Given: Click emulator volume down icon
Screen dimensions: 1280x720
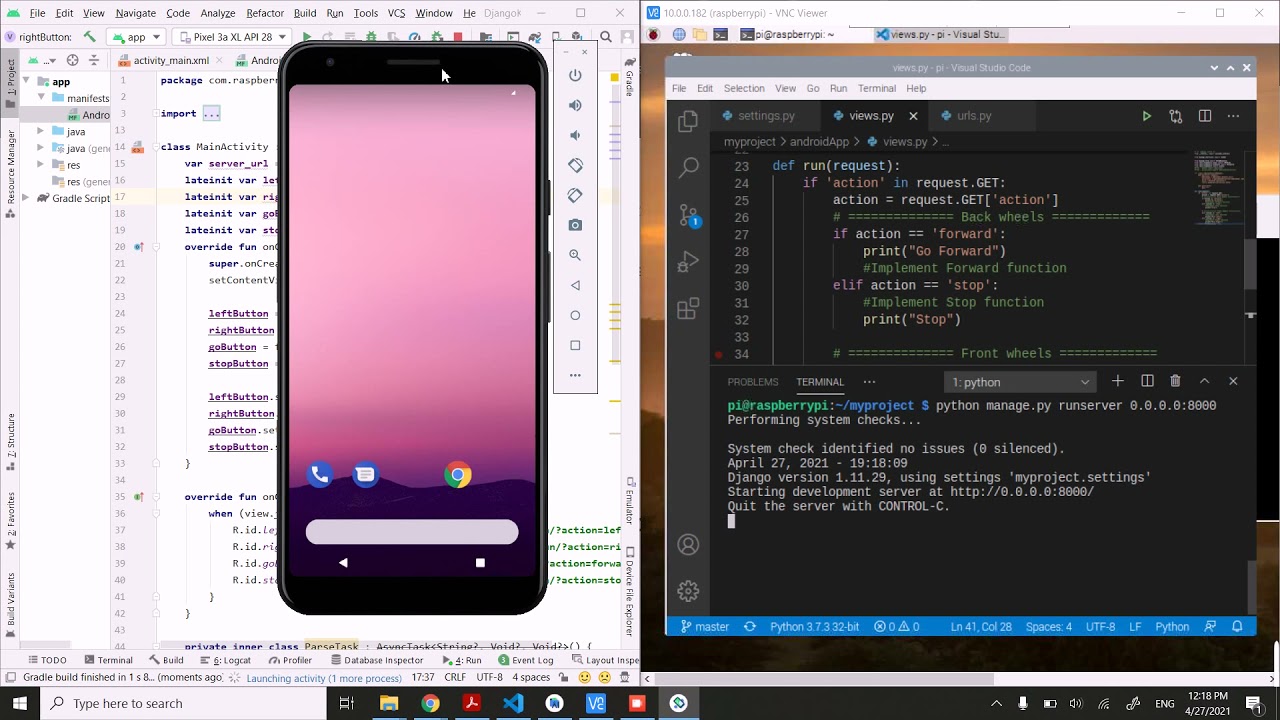Looking at the screenshot, I should point(575,135).
